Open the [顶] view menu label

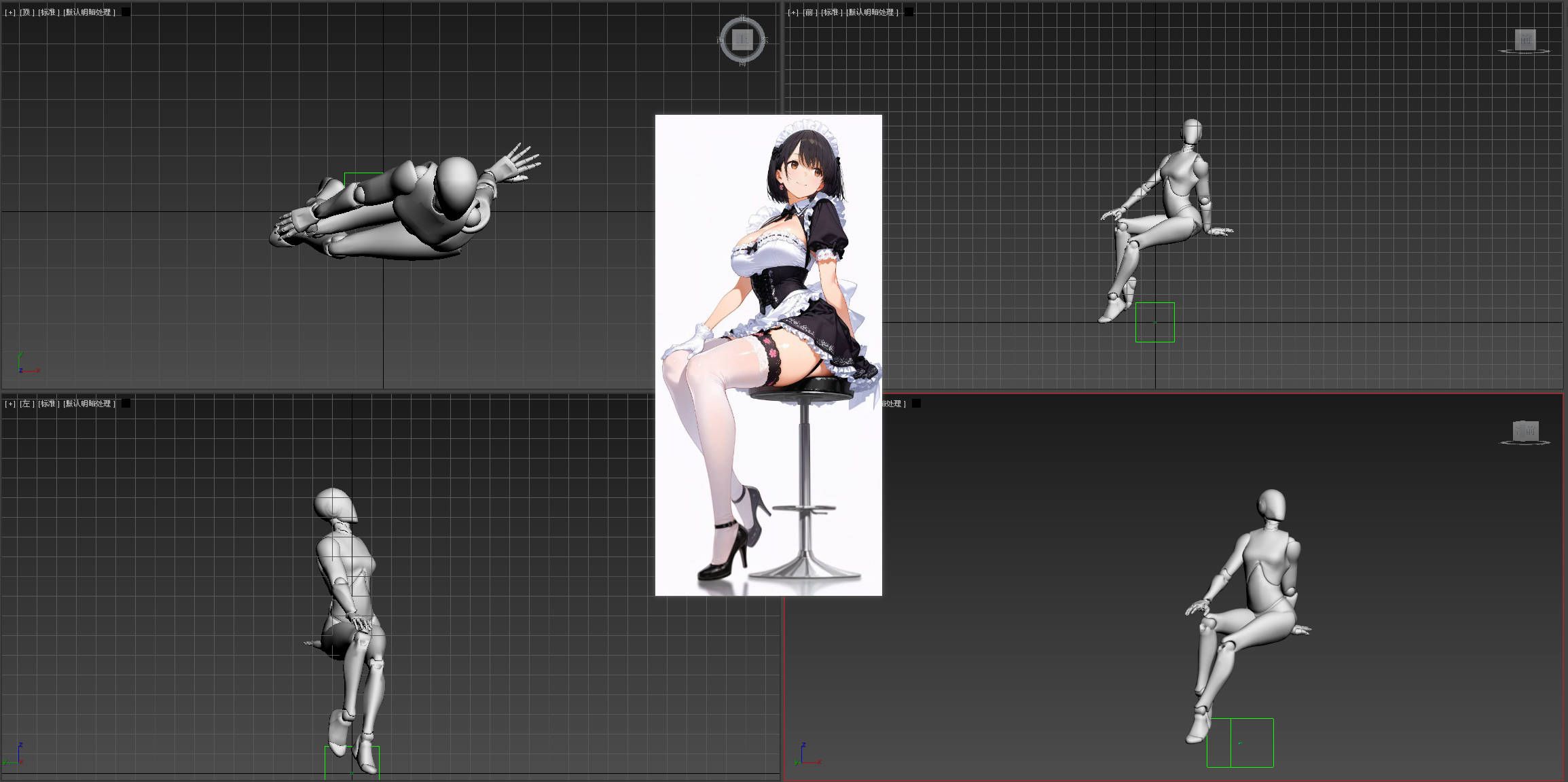point(27,12)
